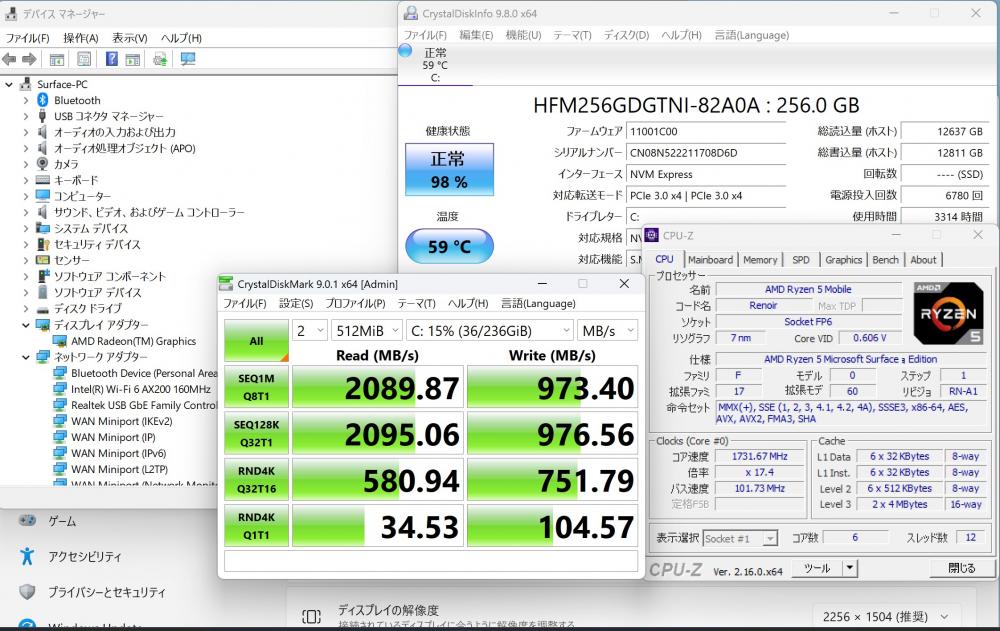Viewport: 1000px width, 631px height.
Task: Select Realtek USB GbE Family Controller row
Action: (x=136, y=405)
